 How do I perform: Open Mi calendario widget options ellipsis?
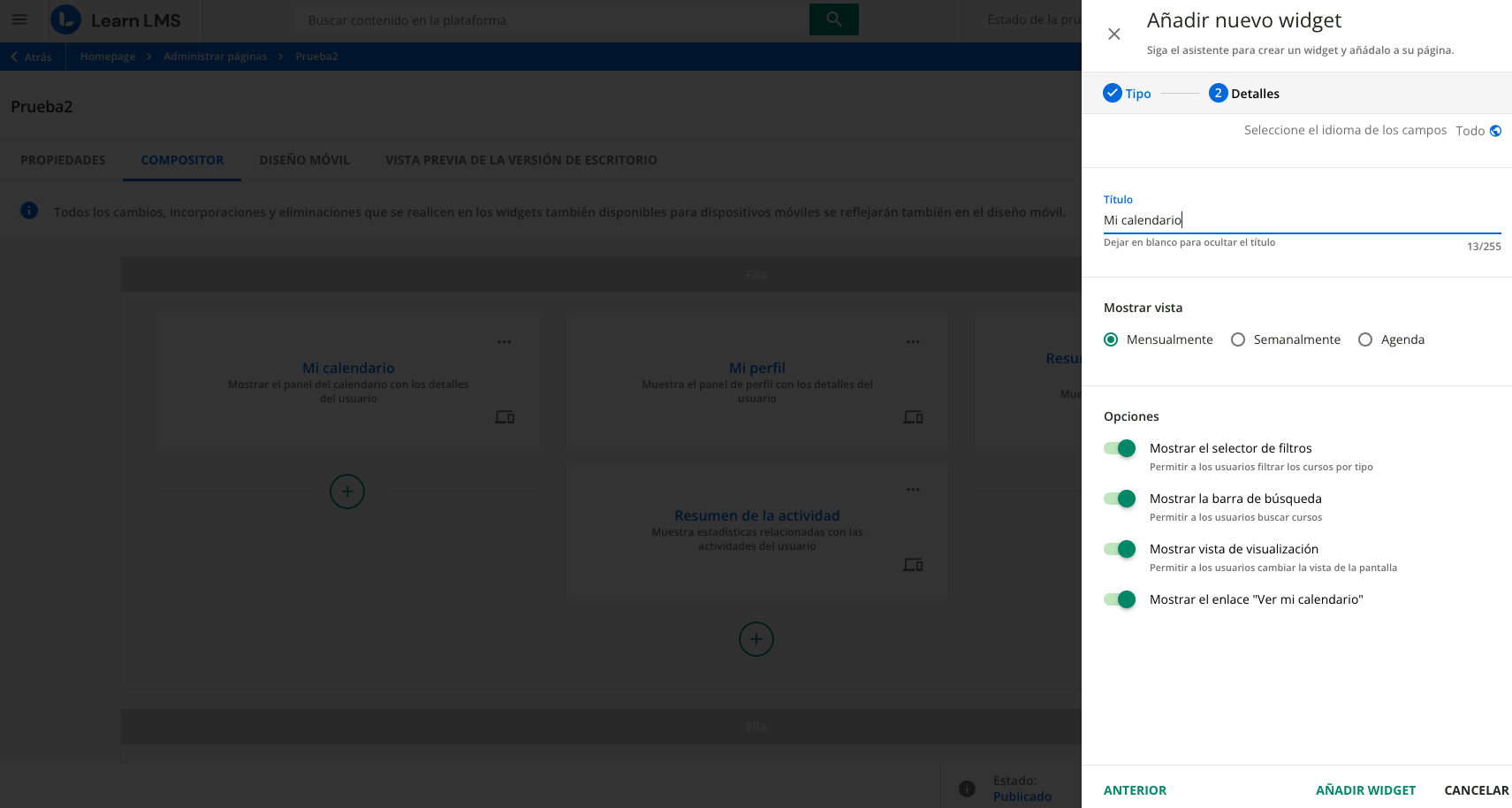click(504, 342)
